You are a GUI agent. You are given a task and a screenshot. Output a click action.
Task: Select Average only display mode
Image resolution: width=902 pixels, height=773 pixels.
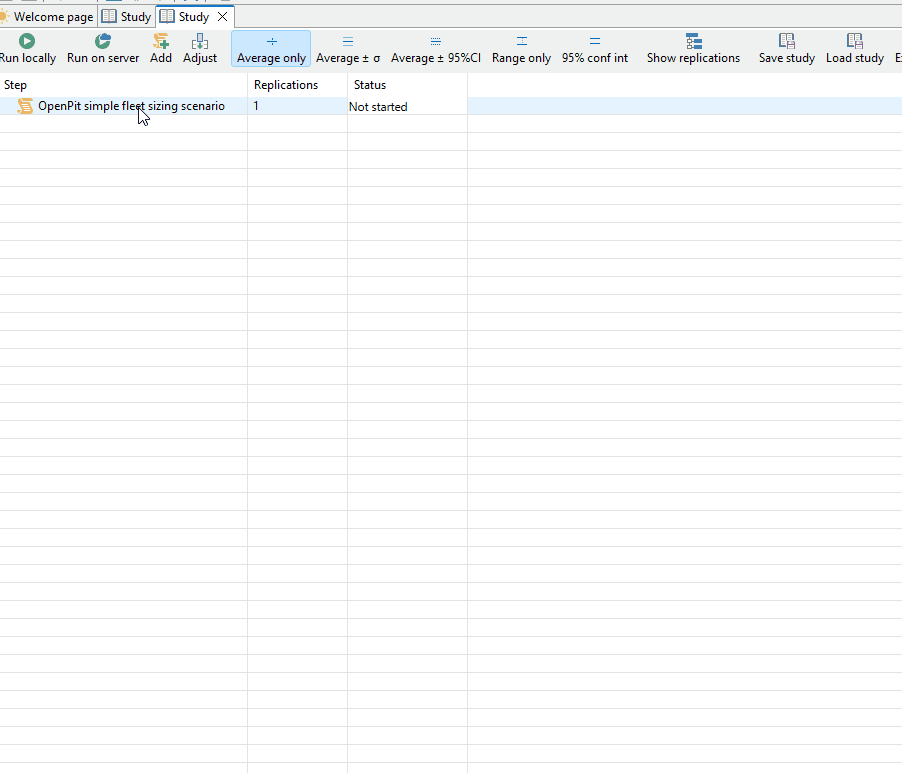[271, 49]
